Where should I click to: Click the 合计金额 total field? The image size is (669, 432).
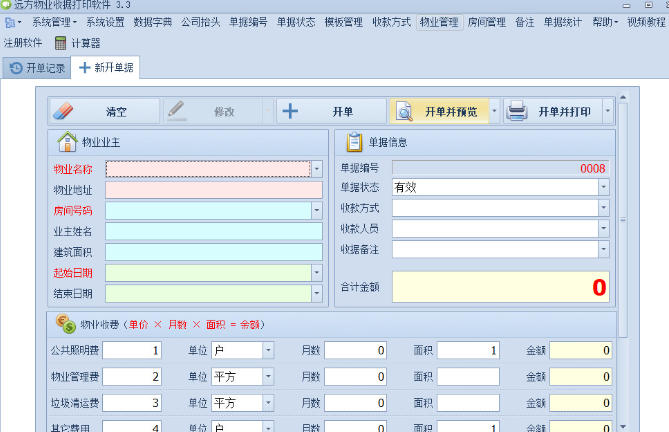click(500, 287)
